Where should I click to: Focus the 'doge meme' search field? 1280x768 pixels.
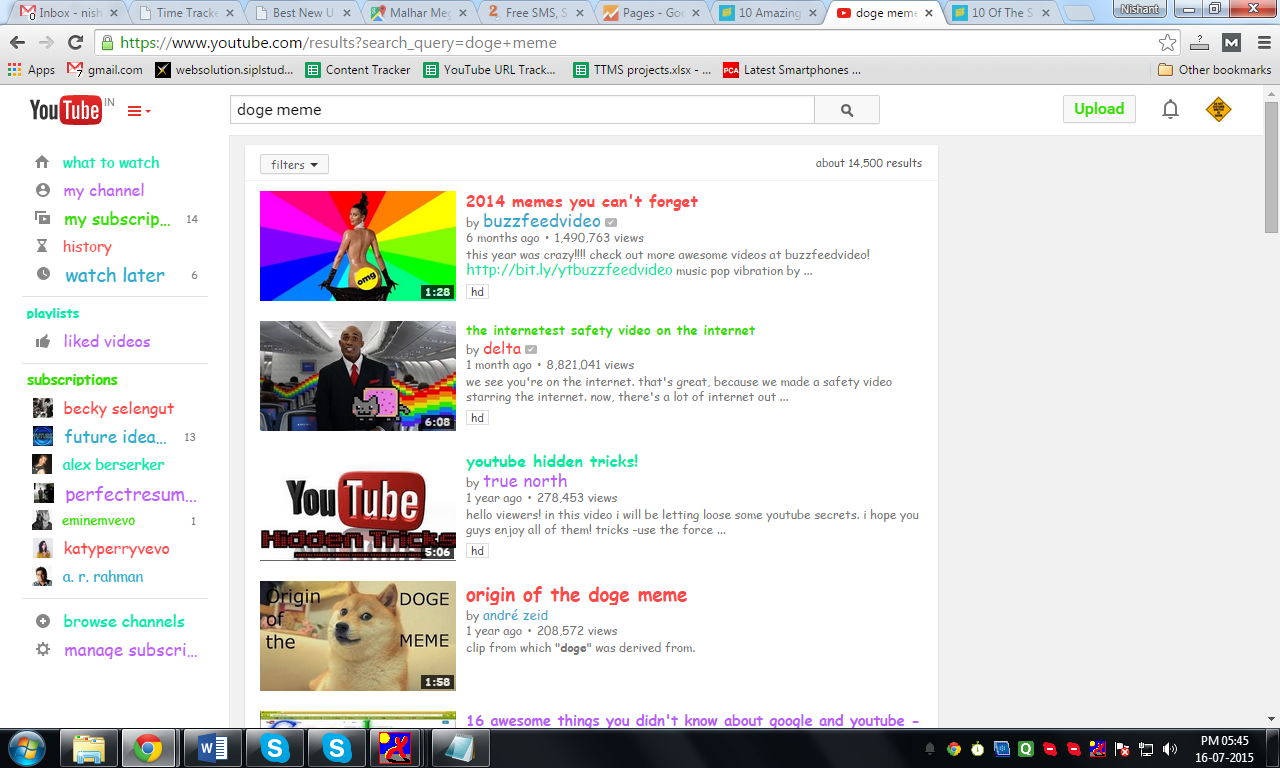point(522,110)
